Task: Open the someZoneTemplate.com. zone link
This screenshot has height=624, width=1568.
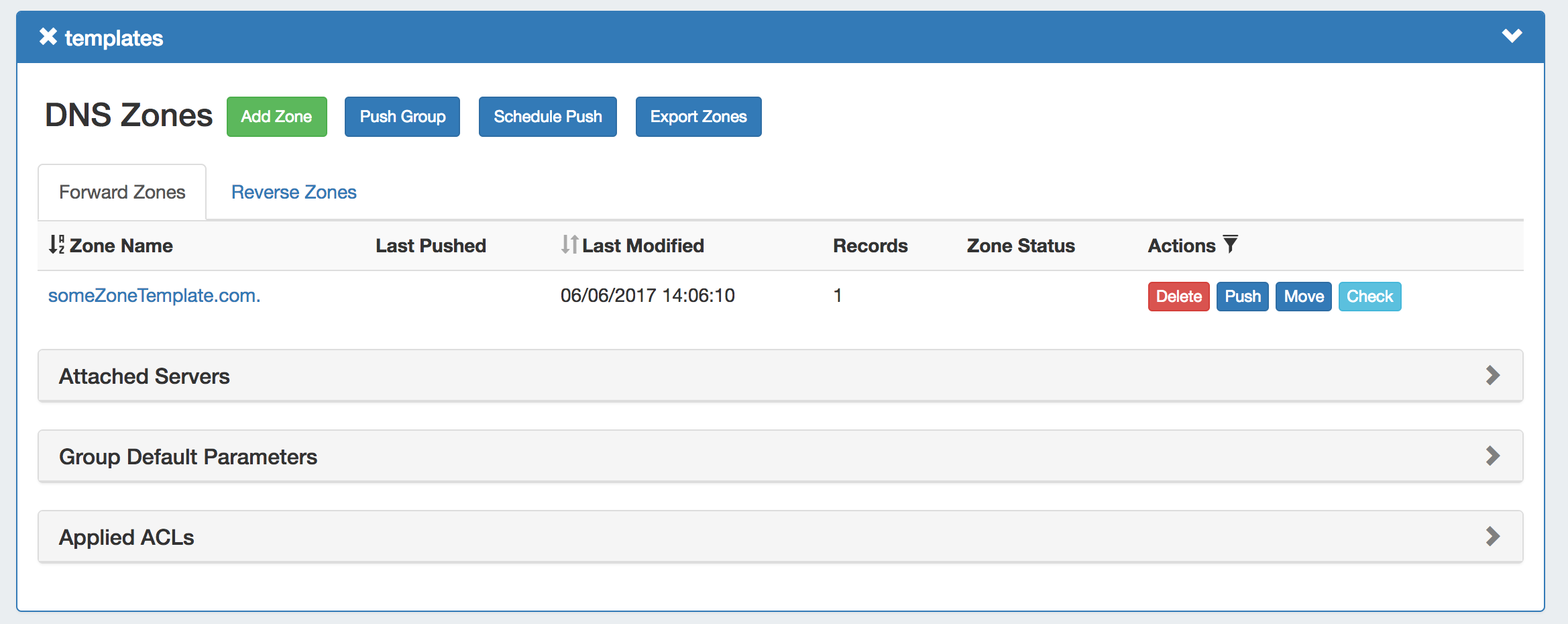Action: click(154, 296)
